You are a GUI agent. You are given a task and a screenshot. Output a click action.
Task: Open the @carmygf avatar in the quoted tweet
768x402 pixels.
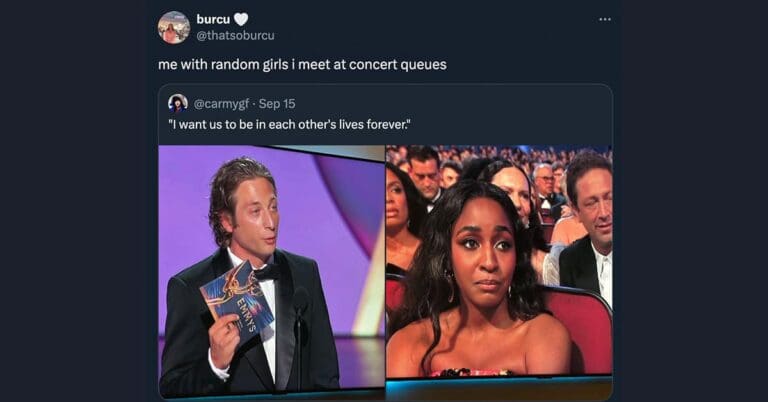[178, 103]
